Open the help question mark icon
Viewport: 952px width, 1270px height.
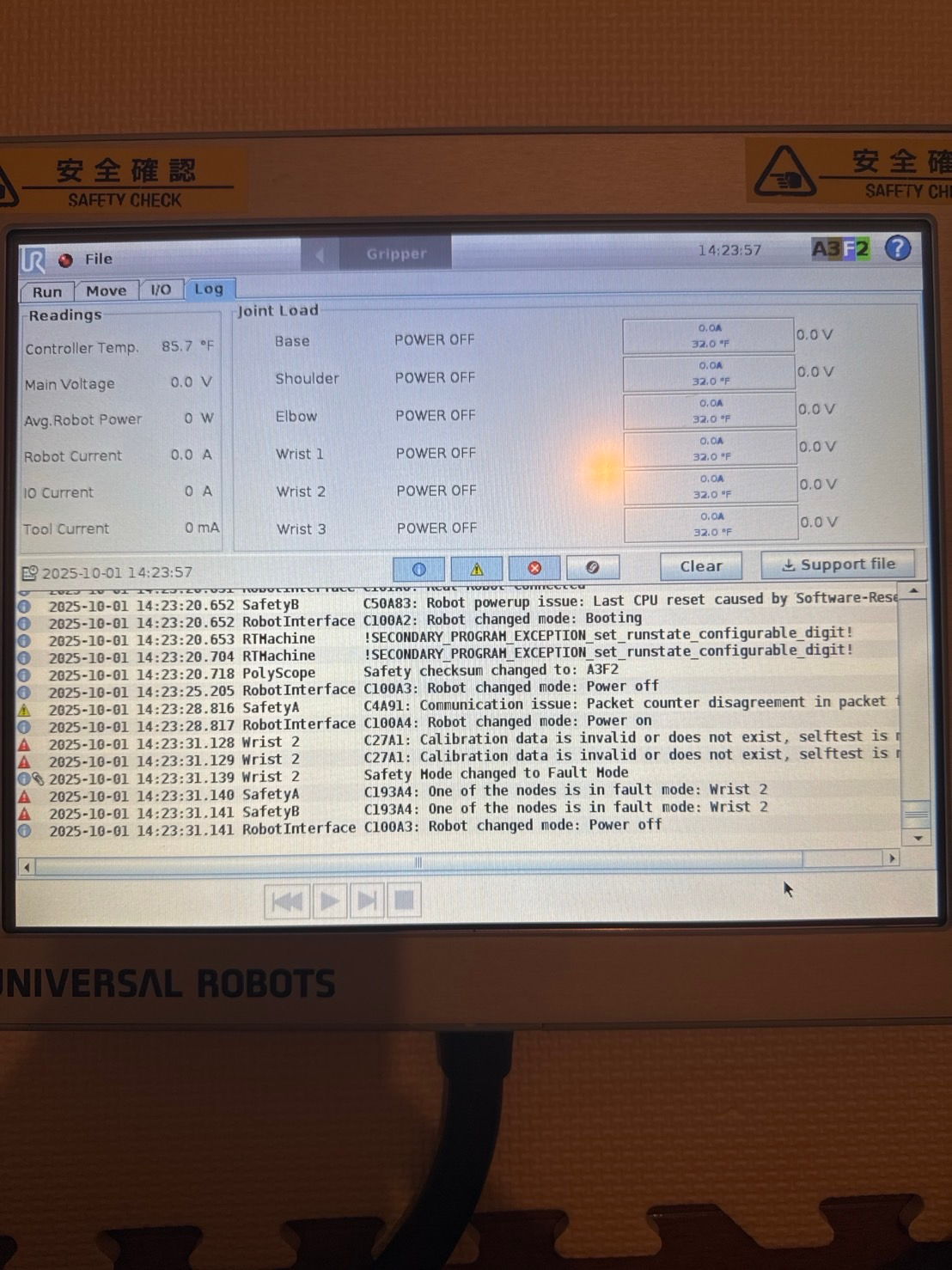pyautogui.click(x=898, y=248)
